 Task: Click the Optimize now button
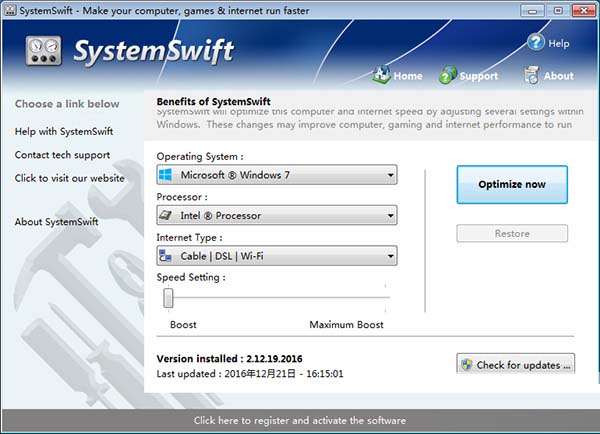[x=512, y=184]
